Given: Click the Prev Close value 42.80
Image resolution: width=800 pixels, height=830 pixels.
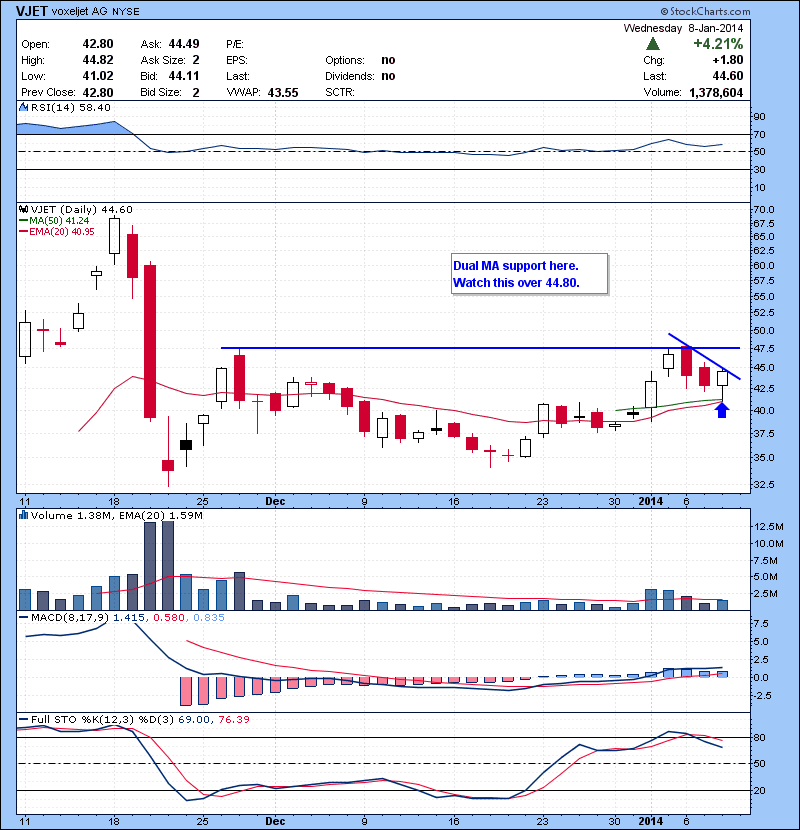Looking at the screenshot, I should [x=98, y=93].
